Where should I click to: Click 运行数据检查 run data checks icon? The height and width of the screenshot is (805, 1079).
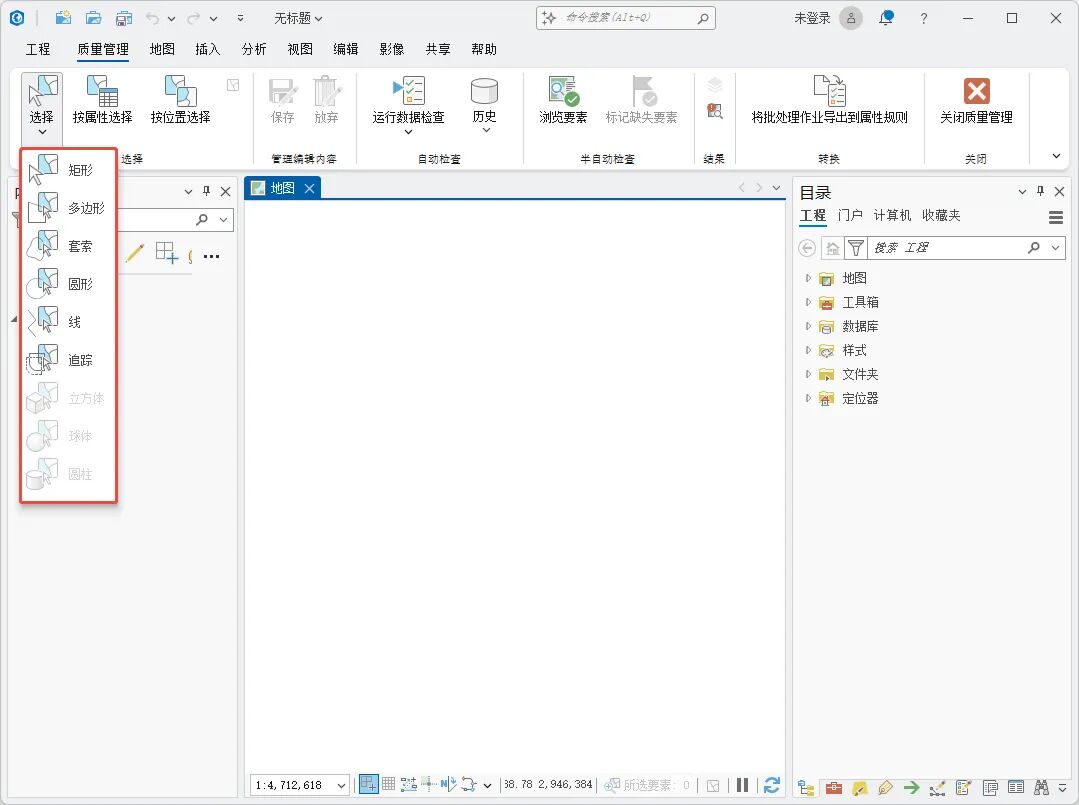409,92
